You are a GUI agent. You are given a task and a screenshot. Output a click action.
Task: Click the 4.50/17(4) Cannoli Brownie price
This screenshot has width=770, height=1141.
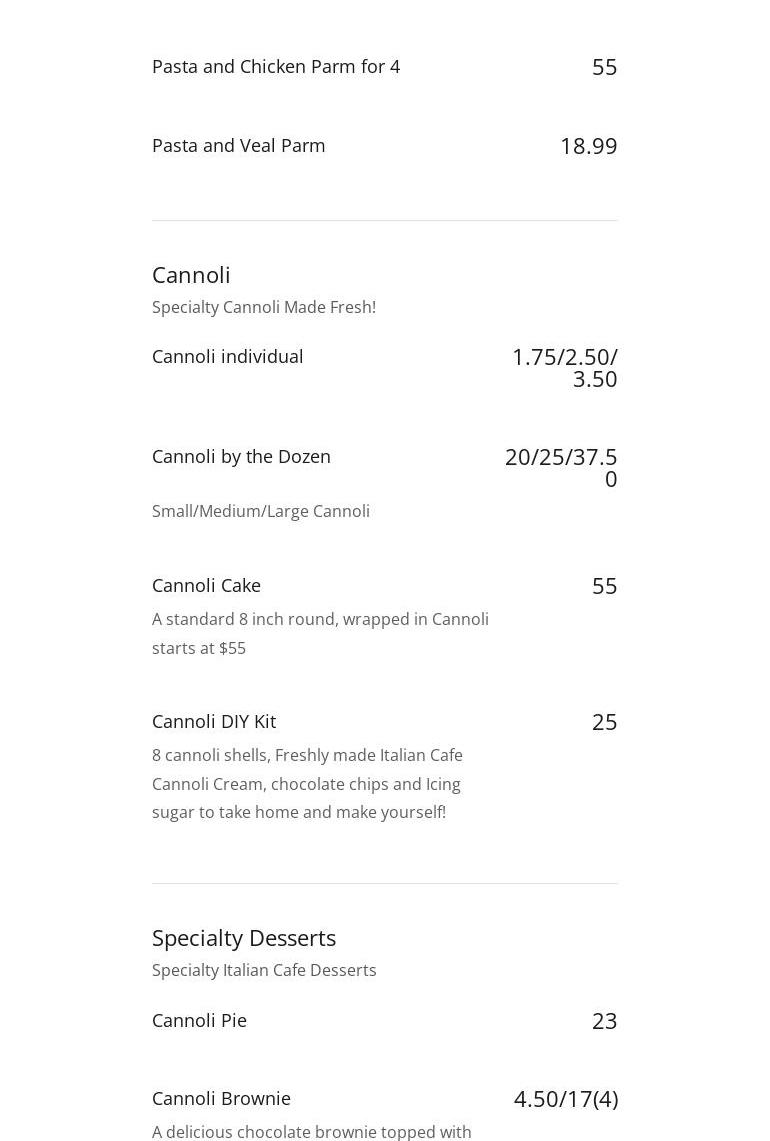565,1099
